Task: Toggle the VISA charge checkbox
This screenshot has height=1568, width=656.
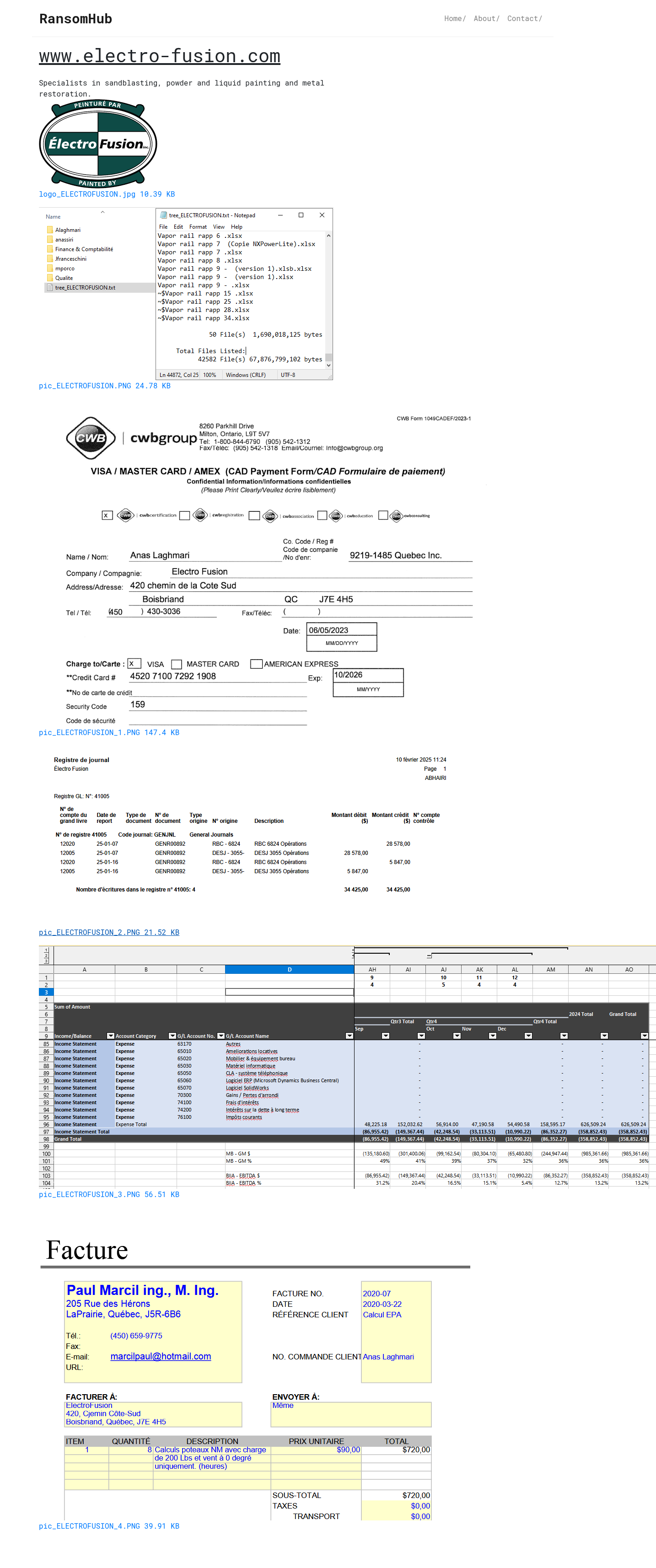Action: pyautogui.click(x=134, y=664)
